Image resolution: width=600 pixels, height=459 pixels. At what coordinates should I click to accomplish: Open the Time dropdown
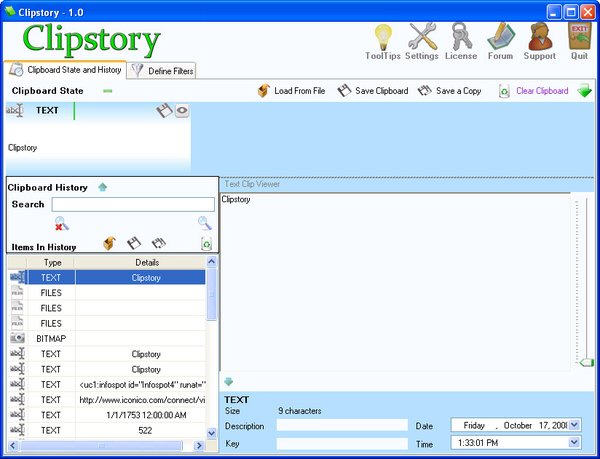click(574, 443)
